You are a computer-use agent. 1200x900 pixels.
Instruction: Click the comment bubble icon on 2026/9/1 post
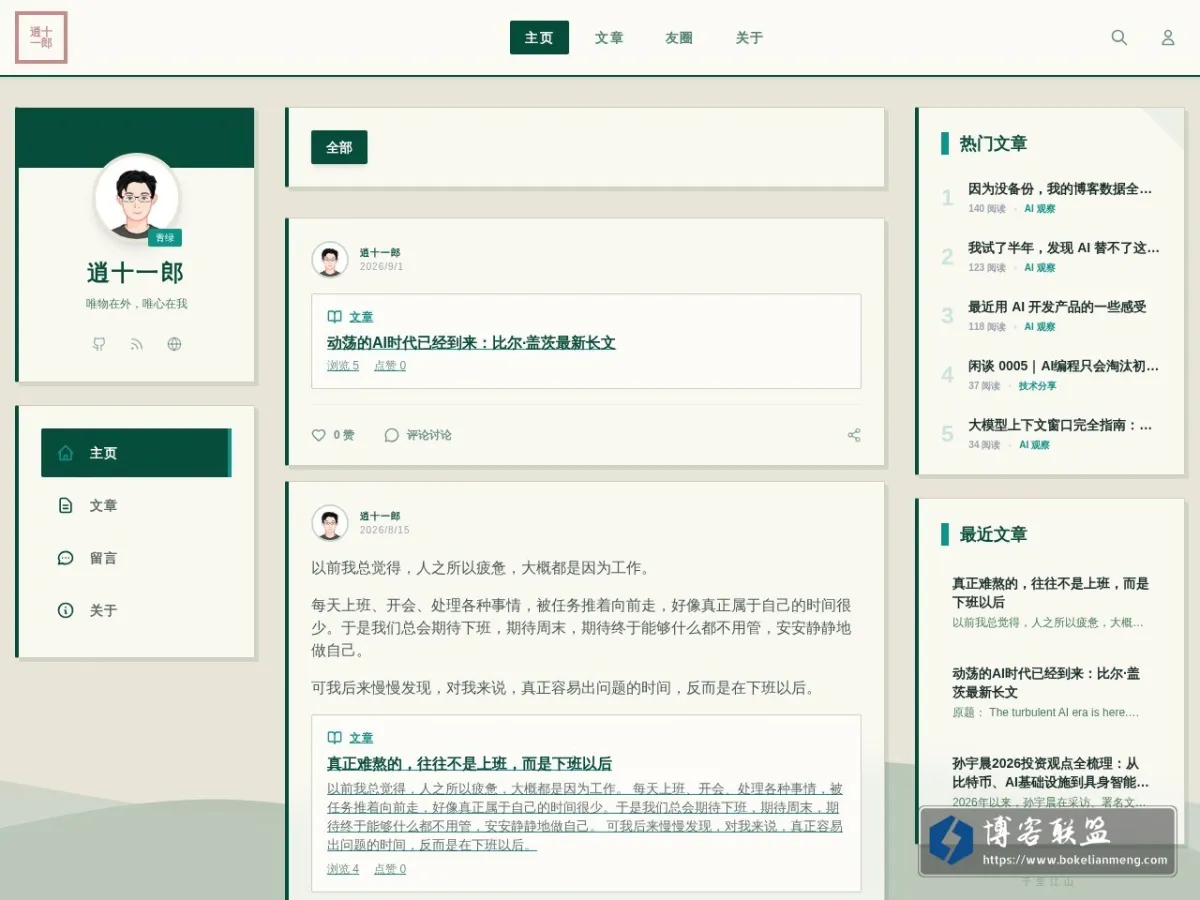[x=392, y=435]
